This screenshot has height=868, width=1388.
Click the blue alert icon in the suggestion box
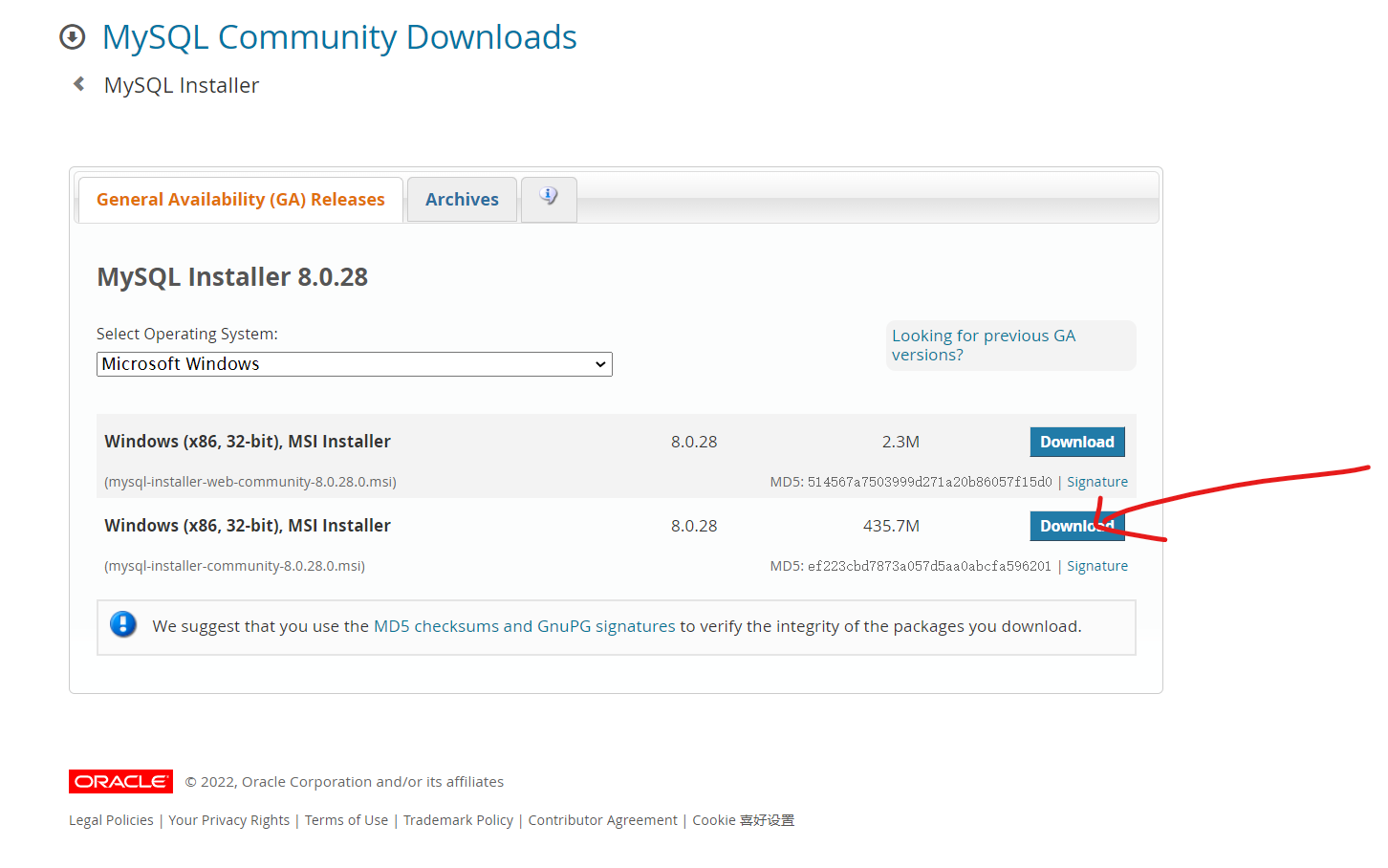(124, 624)
